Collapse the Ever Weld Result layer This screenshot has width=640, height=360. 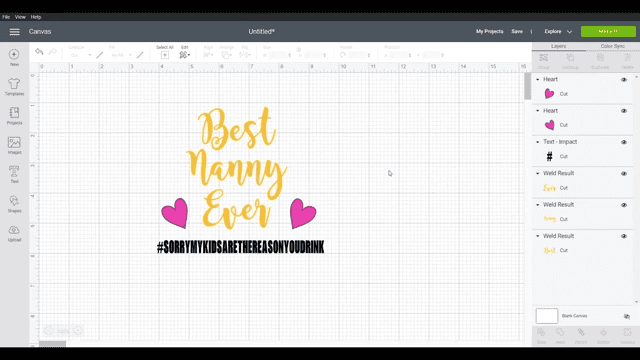pos(538,173)
